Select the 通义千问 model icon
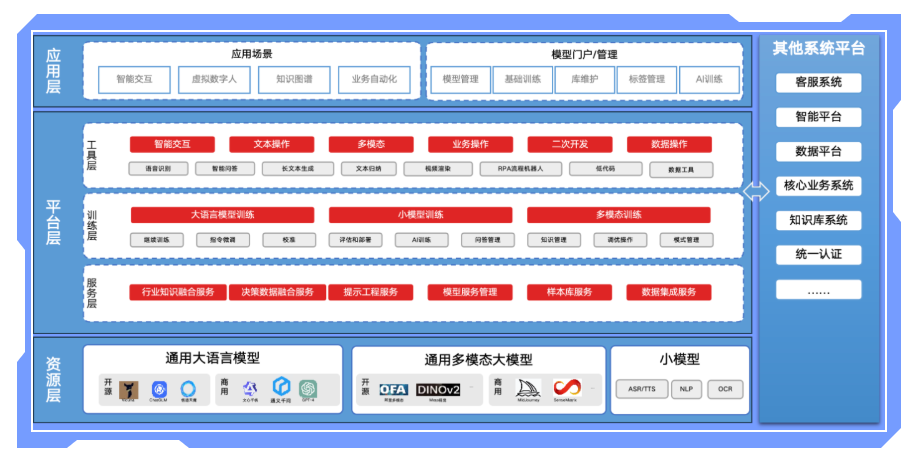 point(281,387)
